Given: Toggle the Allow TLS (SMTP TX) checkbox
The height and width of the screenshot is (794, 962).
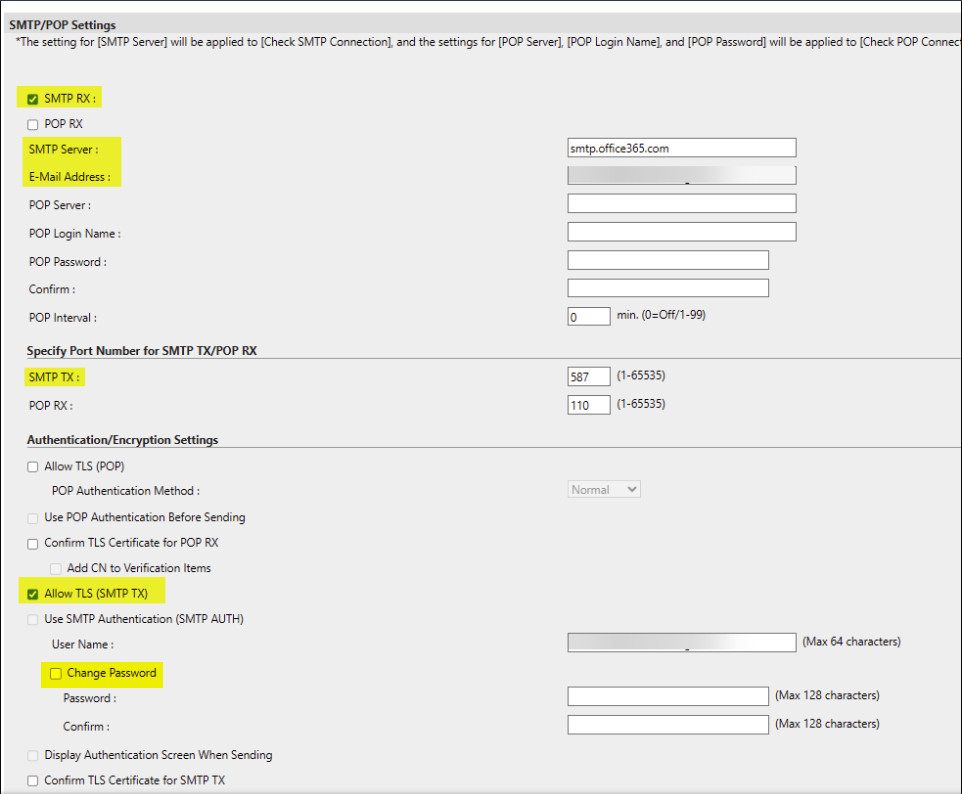Looking at the screenshot, I should (33, 594).
